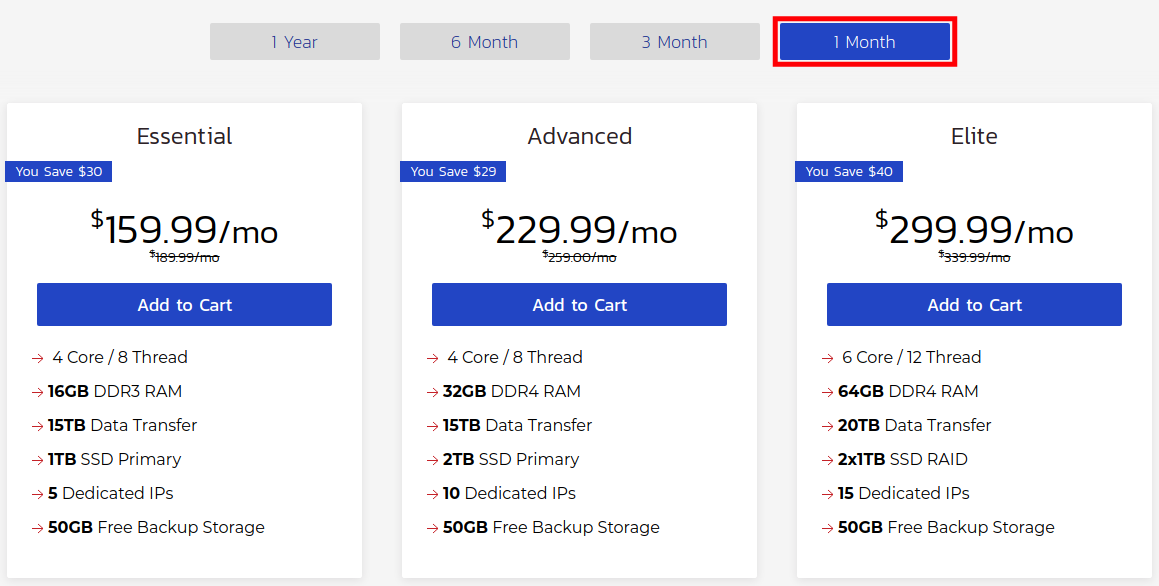Click the arrow icon beside 16GB DDR3 RAM
This screenshot has width=1159, height=586.
(38, 392)
